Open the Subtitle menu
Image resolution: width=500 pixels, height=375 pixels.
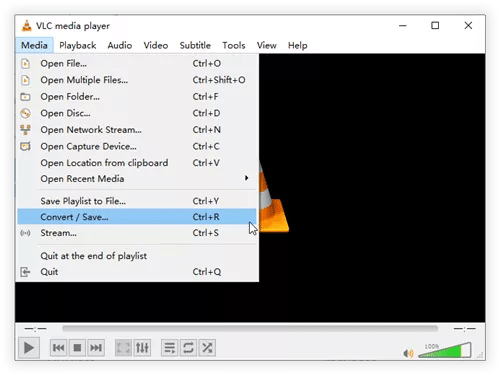tap(195, 45)
